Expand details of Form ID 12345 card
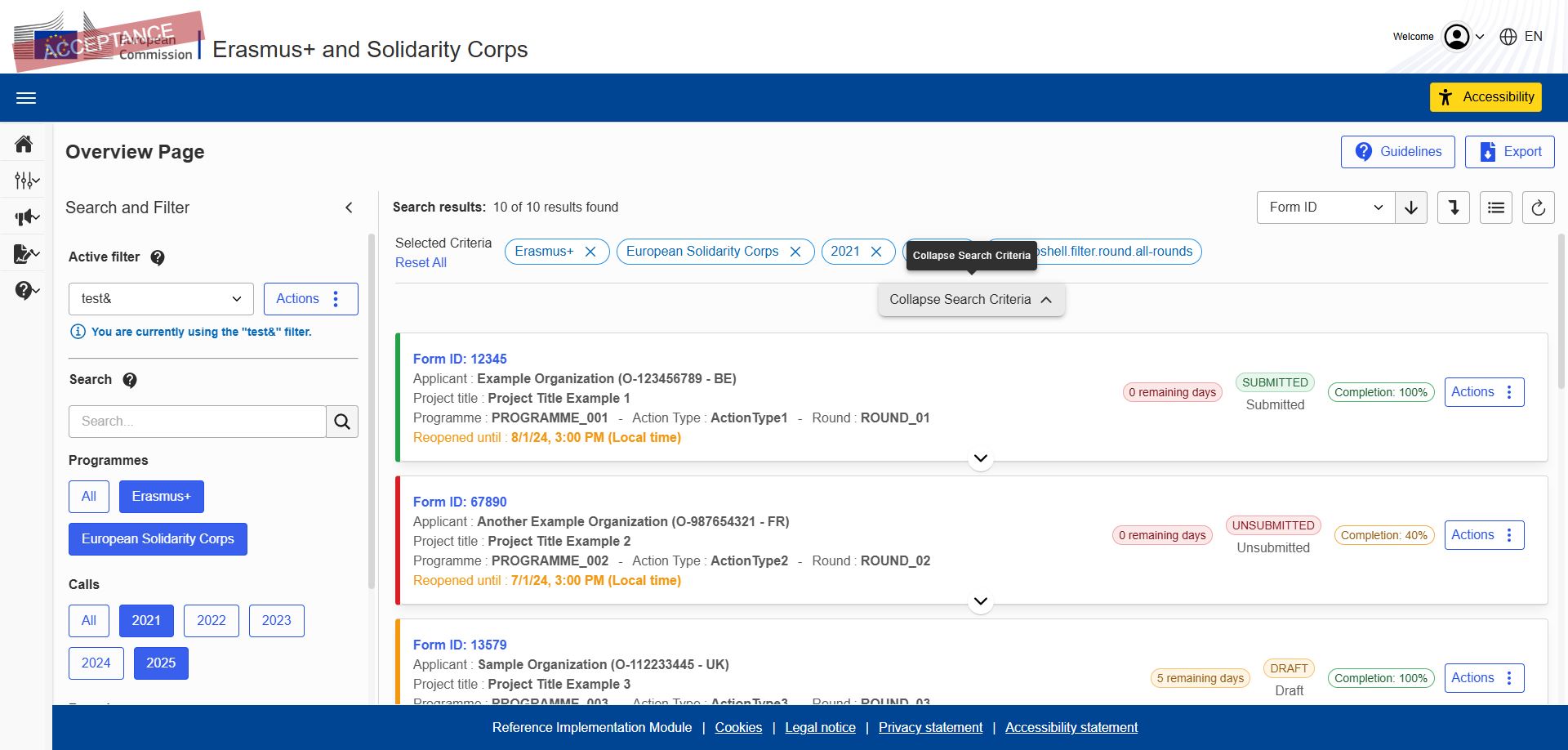 point(981,458)
